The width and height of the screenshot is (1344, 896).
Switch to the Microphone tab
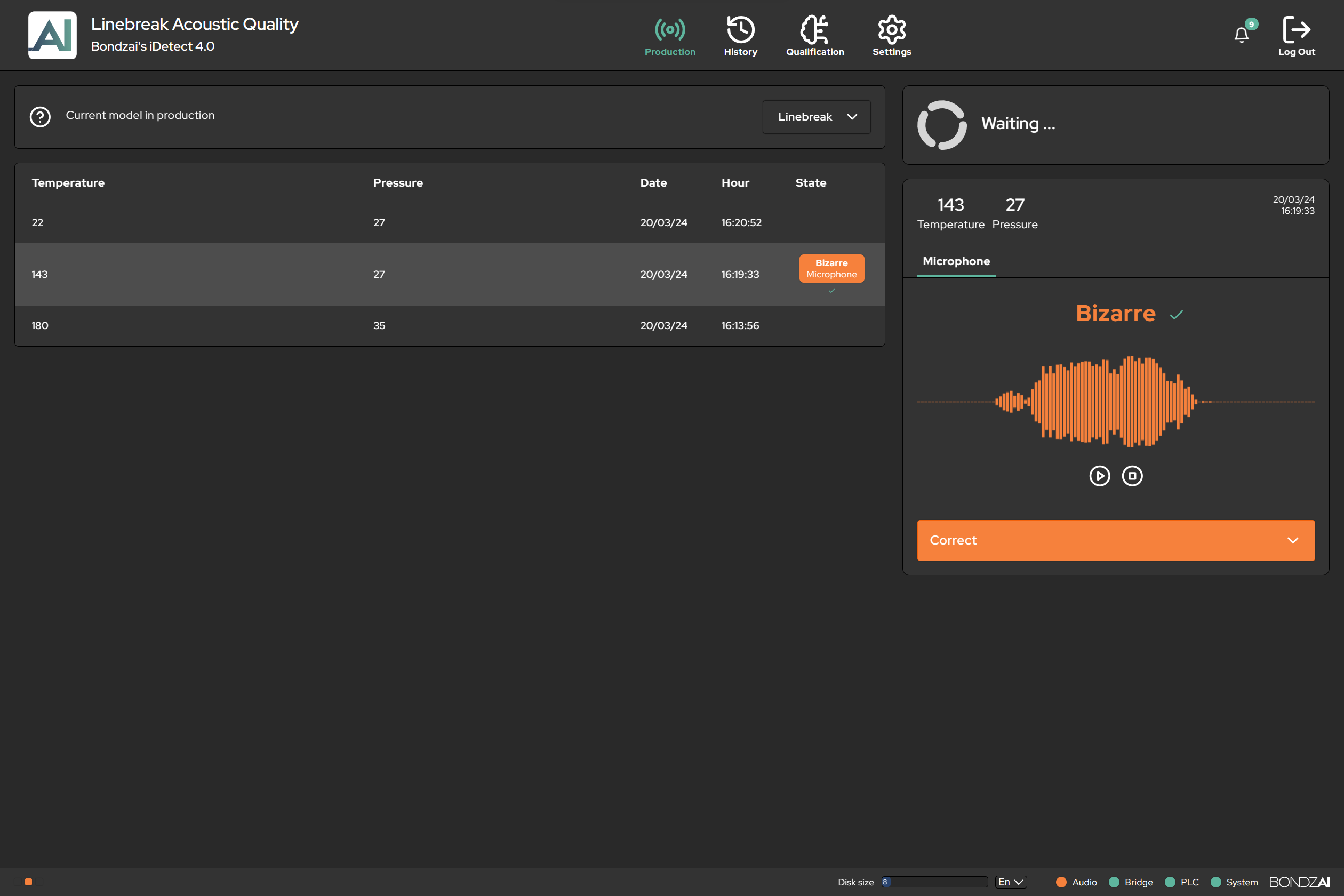click(956, 261)
